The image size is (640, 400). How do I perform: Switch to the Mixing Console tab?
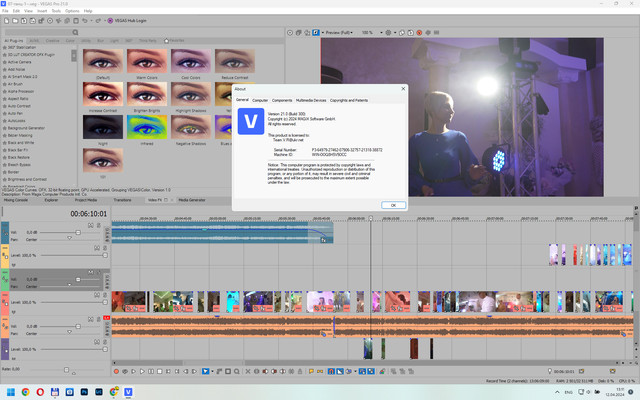pyautogui.click(x=16, y=200)
